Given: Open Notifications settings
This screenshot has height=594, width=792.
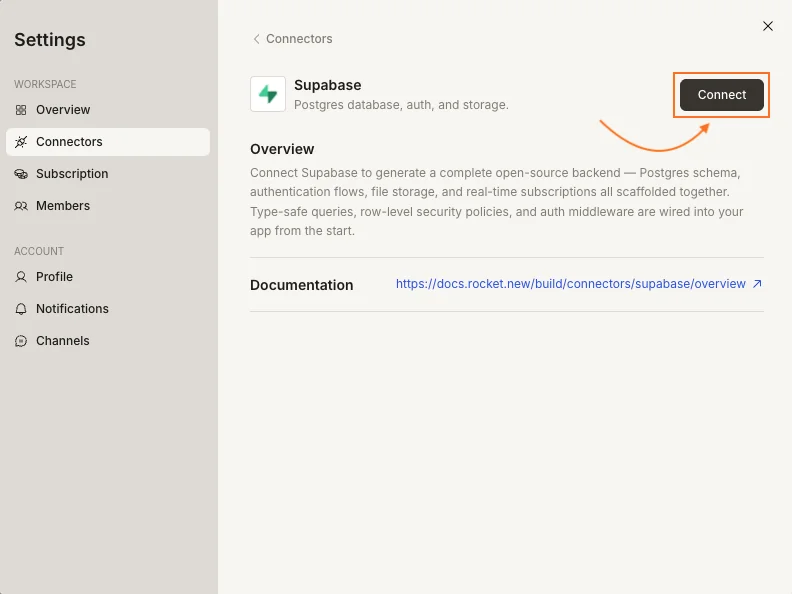Looking at the screenshot, I should (x=108, y=309).
